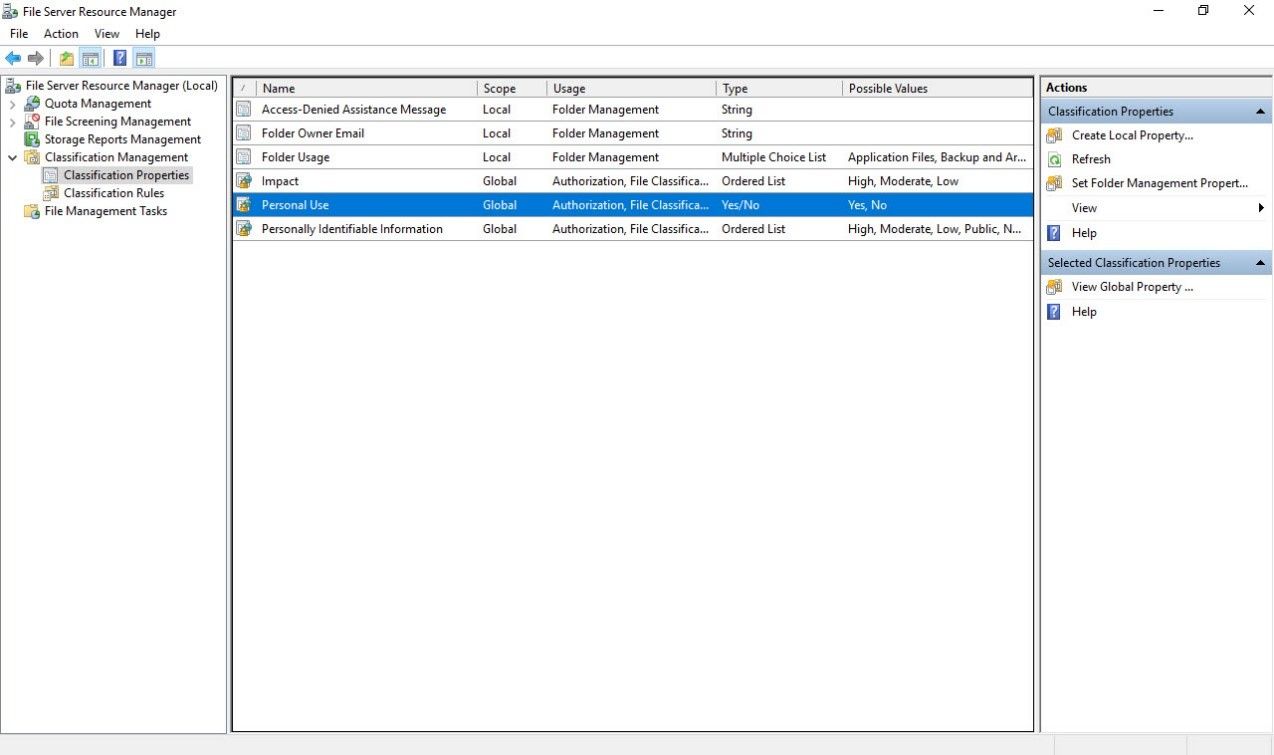Click the blue Help toolbar icon
This screenshot has width=1274, height=755.
120,58
